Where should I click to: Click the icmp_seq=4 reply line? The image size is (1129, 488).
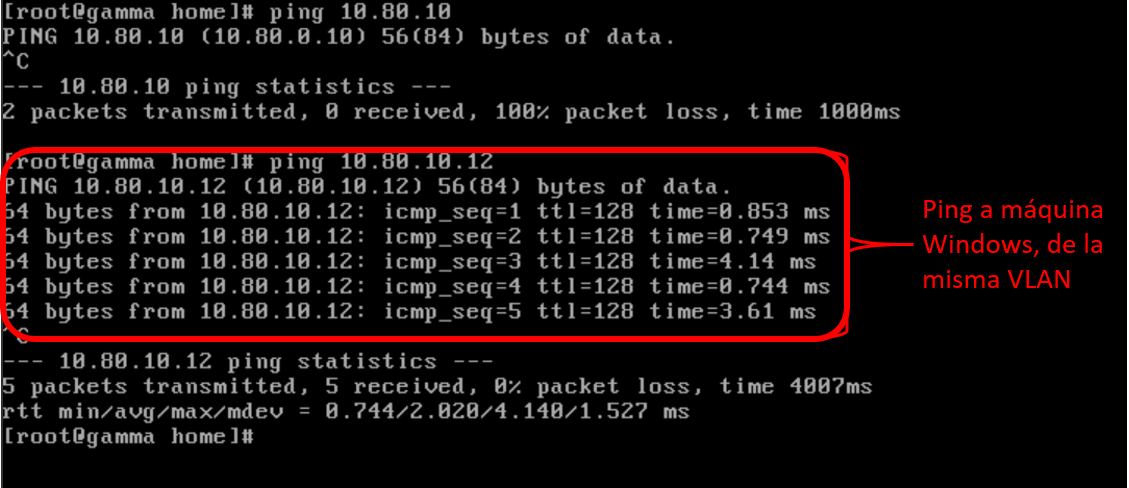[417, 287]
